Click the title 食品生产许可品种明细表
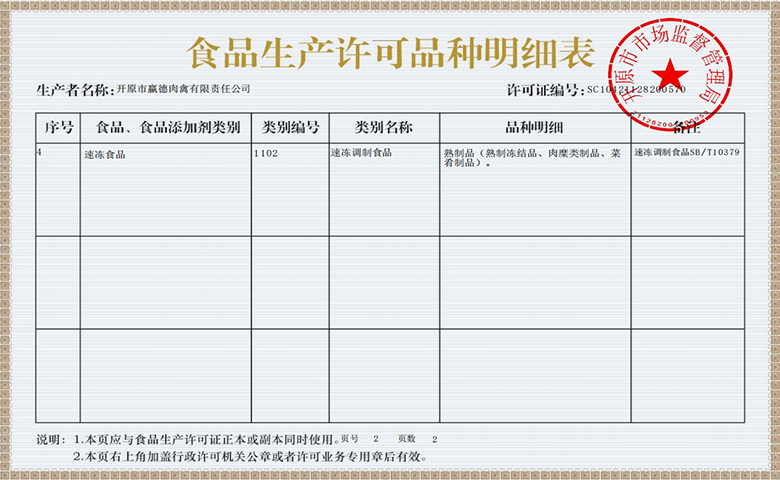Viewport: 780px width, 480px height. [x=390, y=51]
